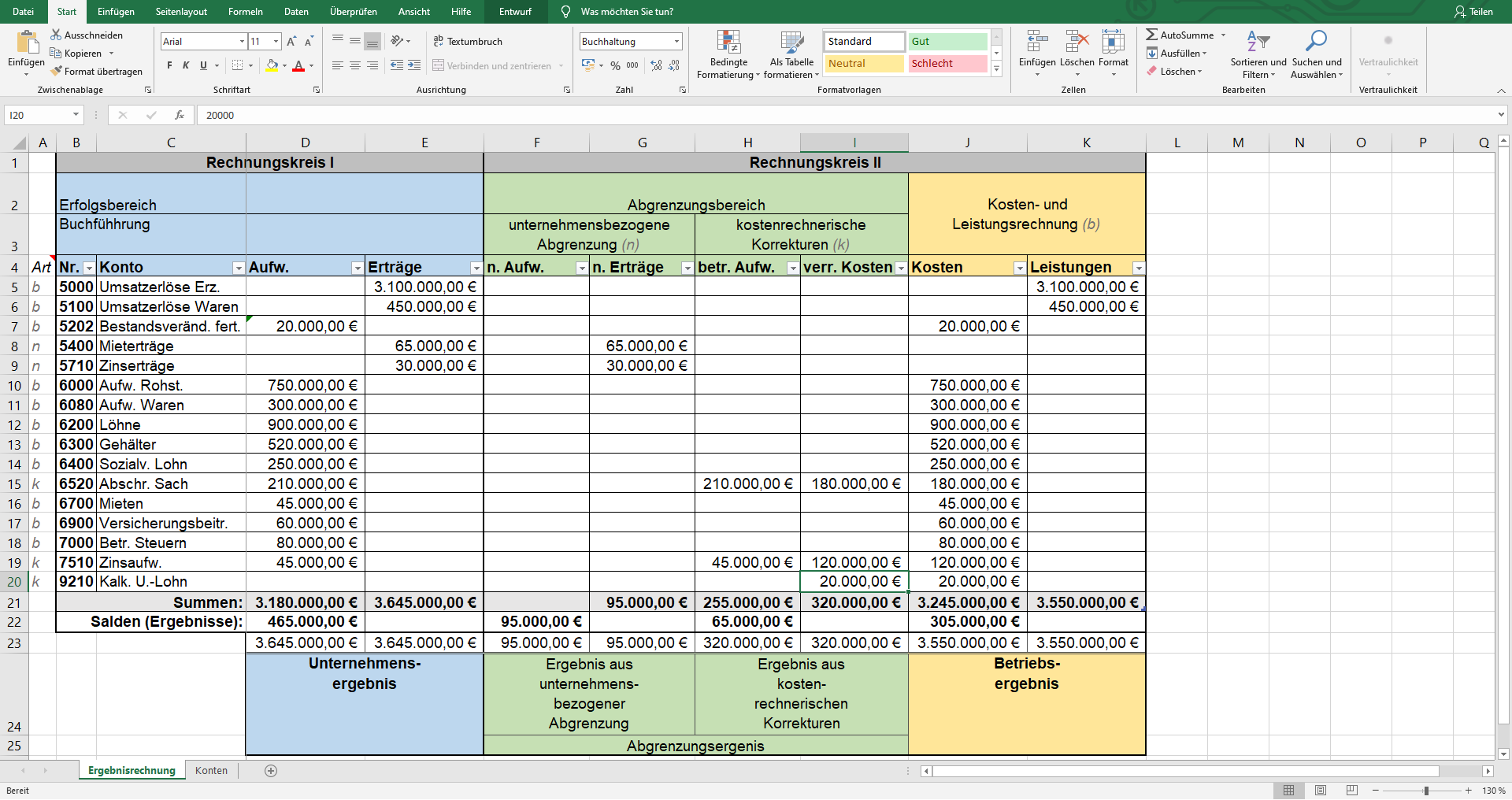Image resolution: width=1512 pixels, height=800 pixels.
Task: Switch to the Konten sheet tab
Action: (211, 771)
